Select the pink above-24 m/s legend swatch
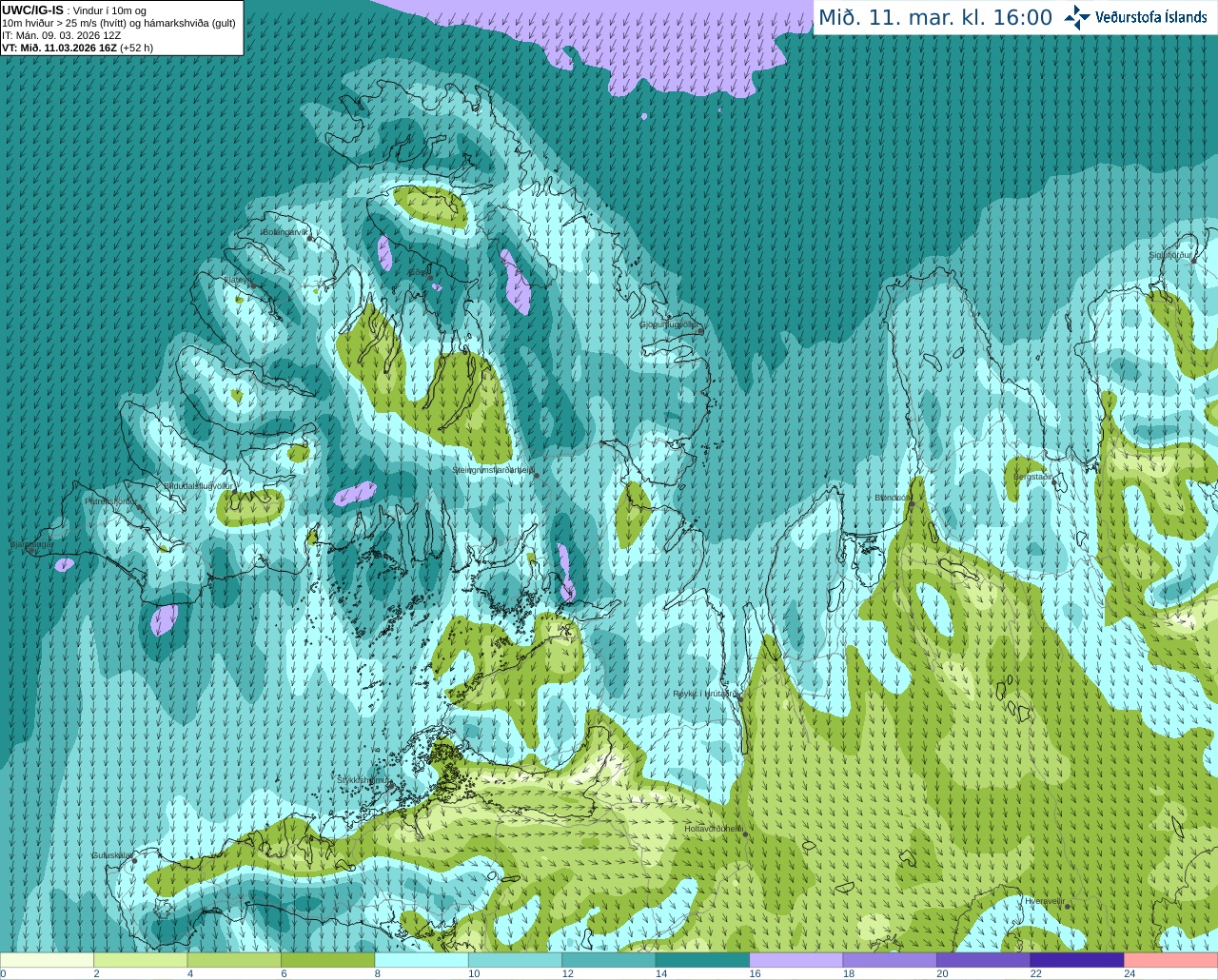1218x980 pixels. tap(1171, 960)
